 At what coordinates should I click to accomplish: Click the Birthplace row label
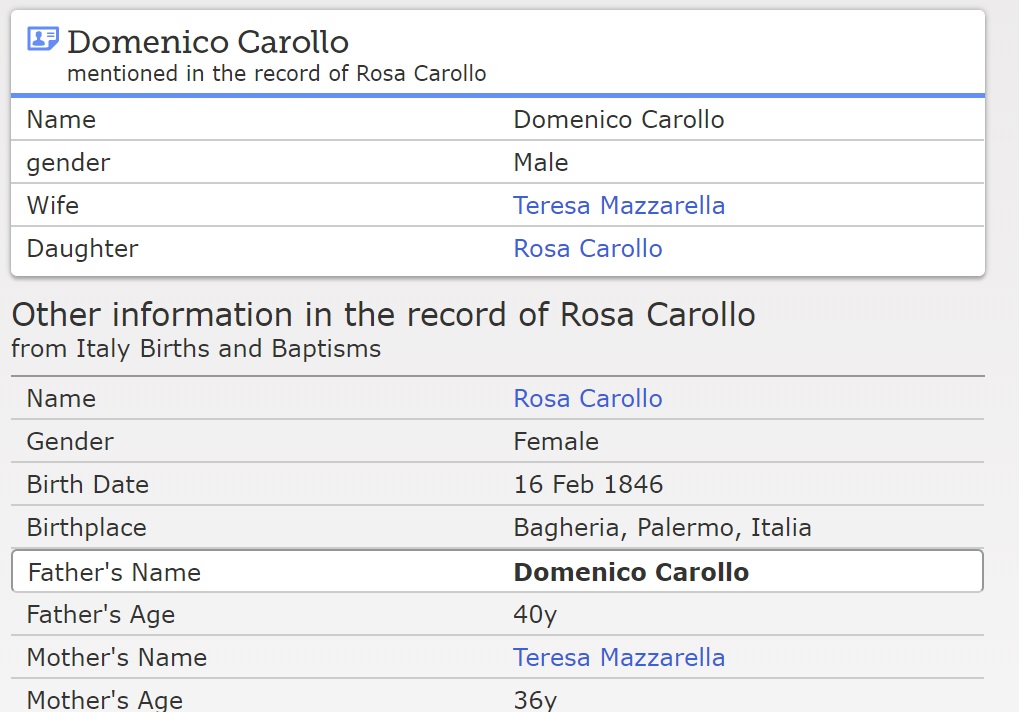click(x=86, y=528)
